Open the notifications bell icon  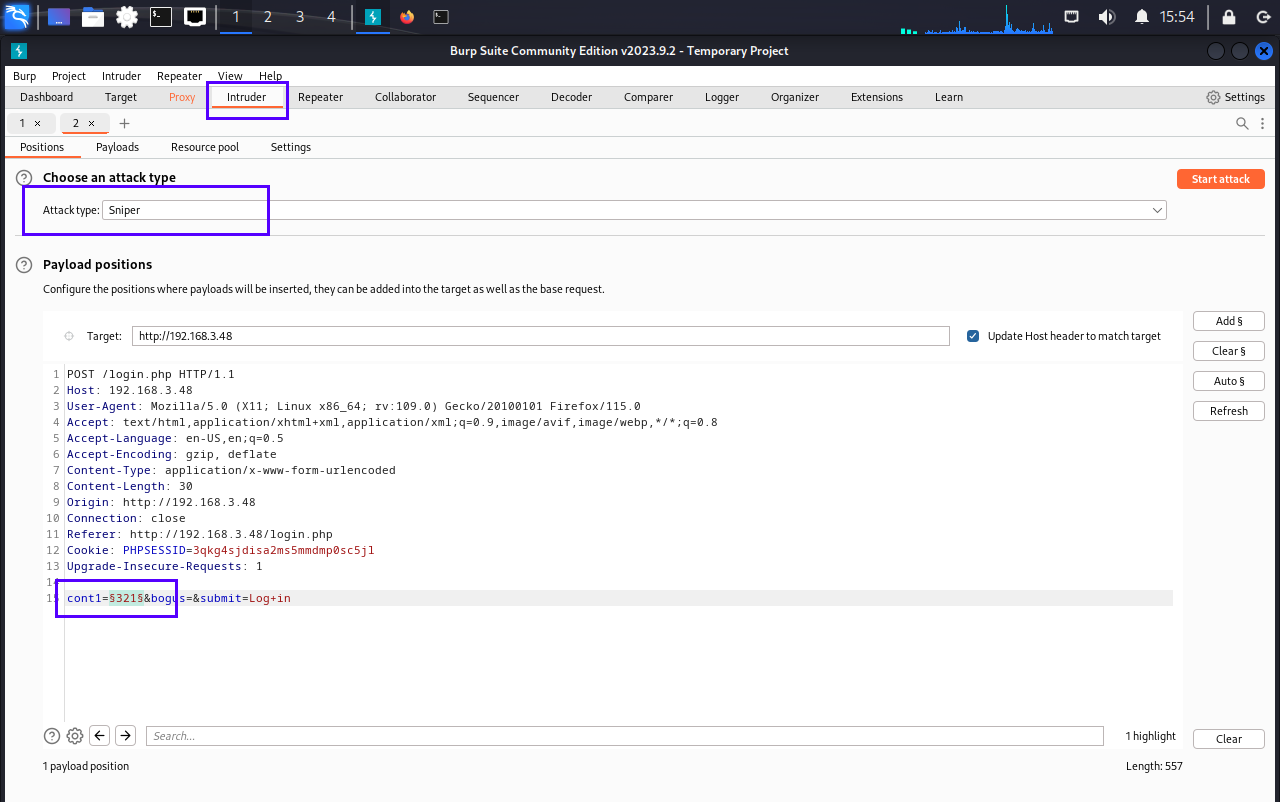pos(1141,17)
